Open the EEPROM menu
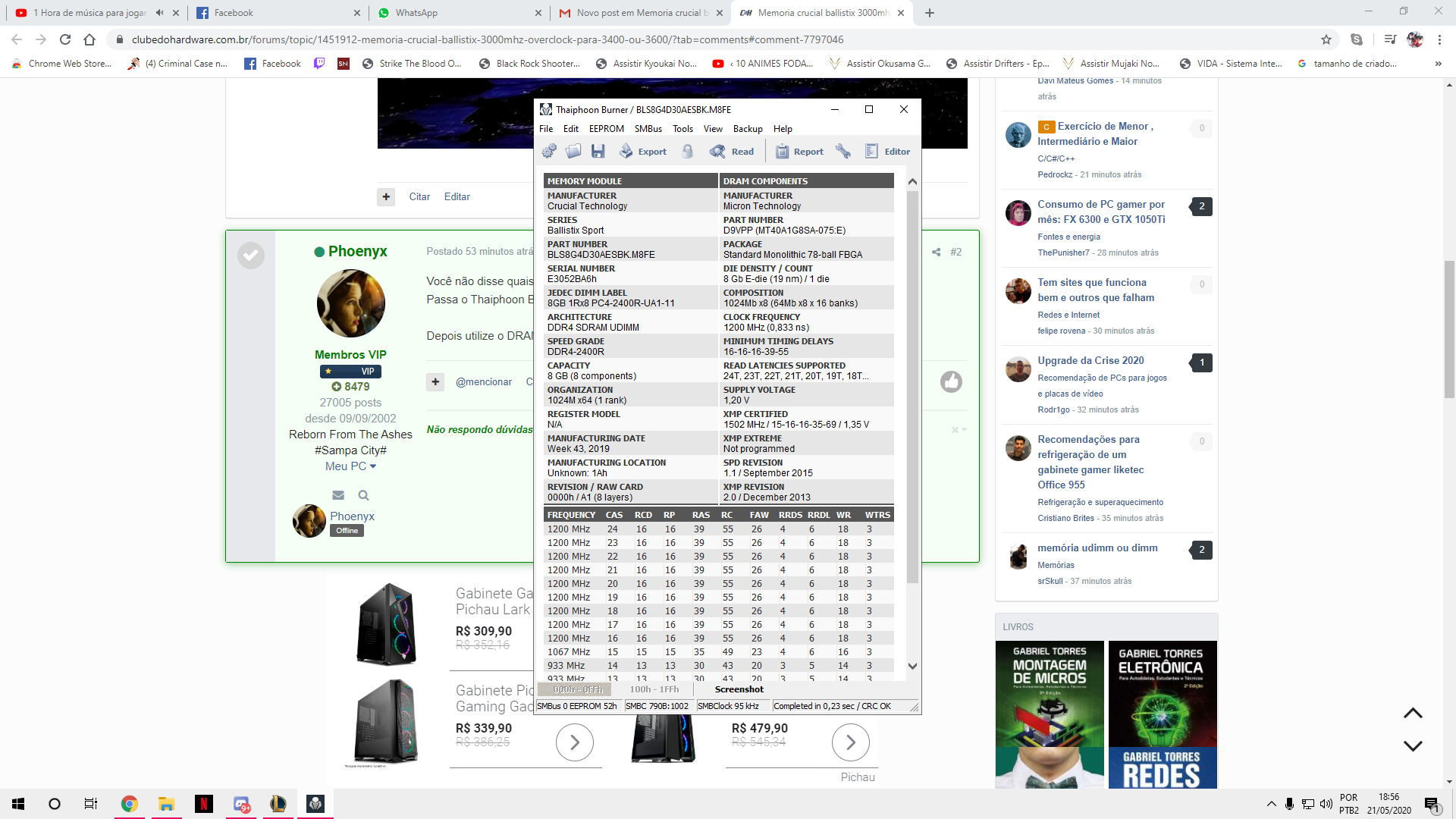The width and height of the screenshot is (1456, 819). (607, 129)
